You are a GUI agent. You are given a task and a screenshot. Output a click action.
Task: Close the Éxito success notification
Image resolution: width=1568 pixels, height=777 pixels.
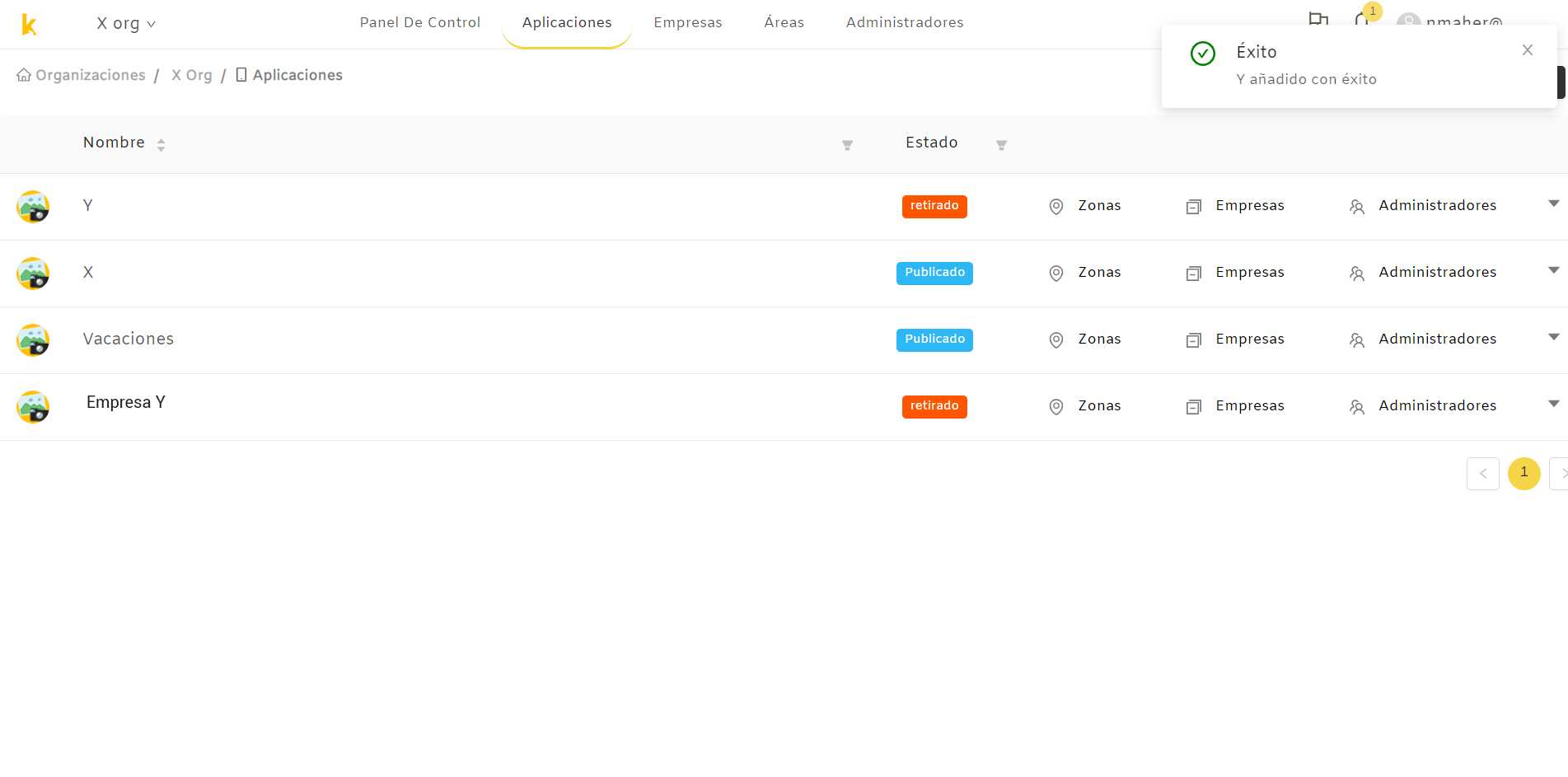pos(1528,50)
